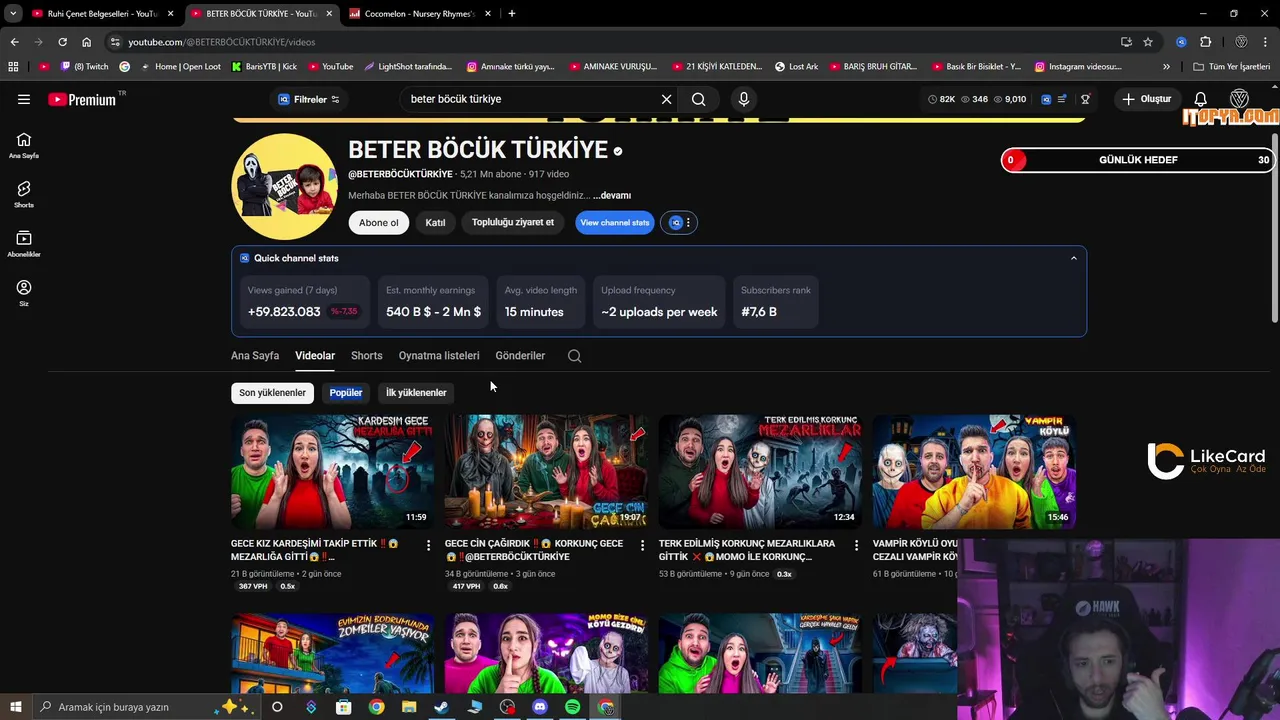Reload the page in Chrome
This screenshot has height=720, width=1280.
(x=62, y=42)
